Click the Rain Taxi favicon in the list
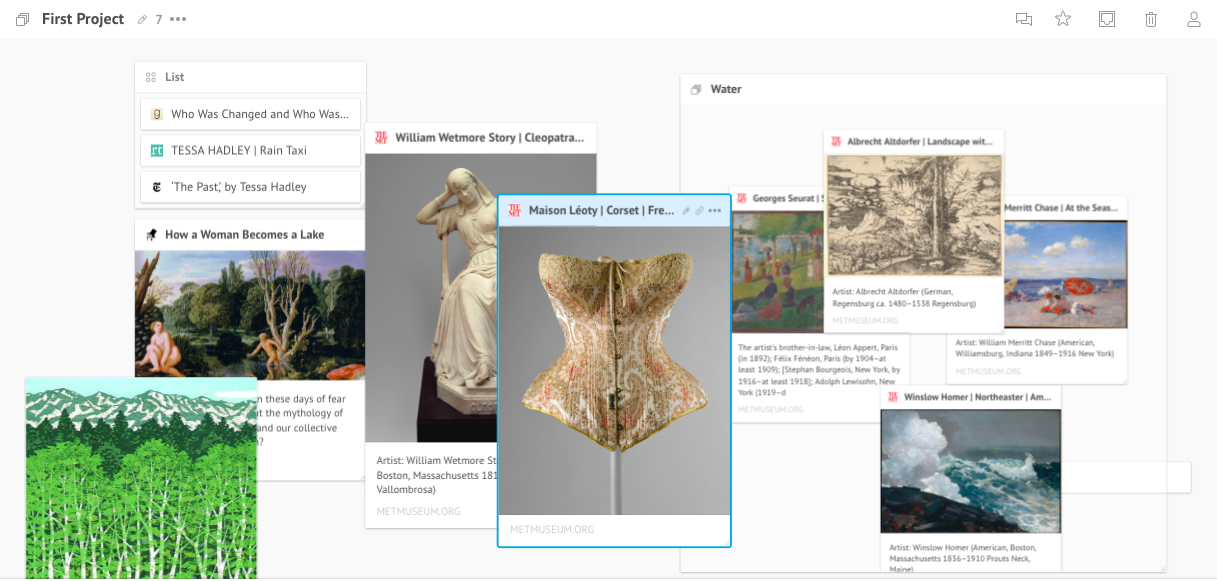Screen dimensions: 1217x581 (157, 150)
